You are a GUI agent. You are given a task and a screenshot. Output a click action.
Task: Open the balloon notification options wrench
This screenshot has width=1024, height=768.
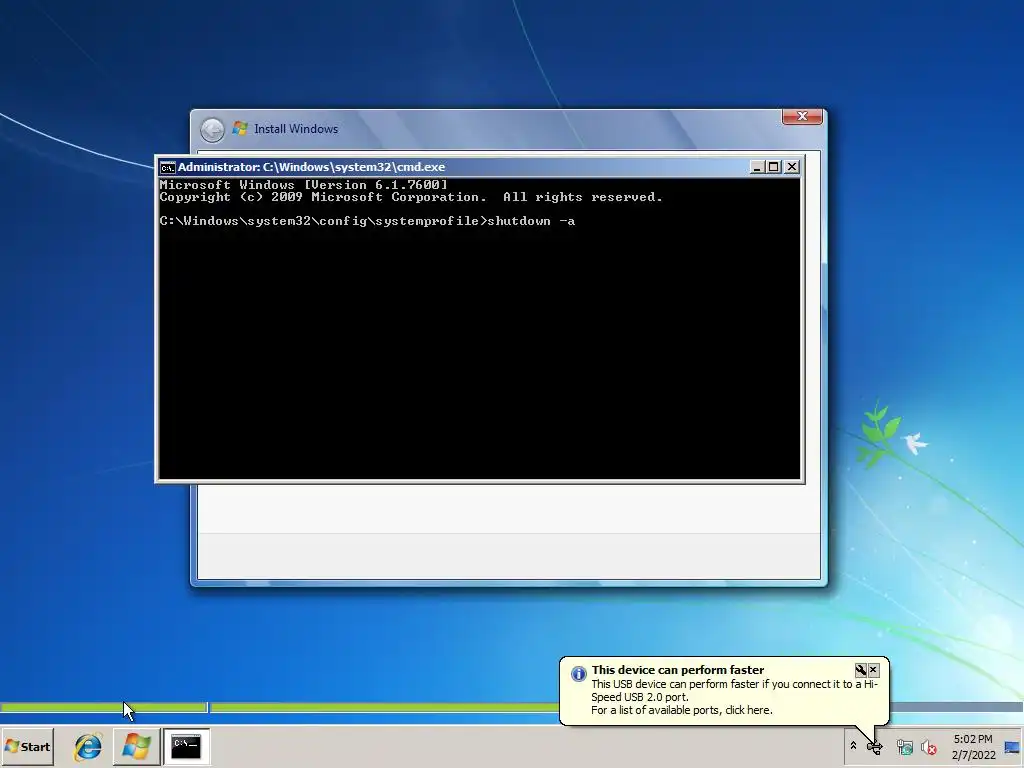pos(861,669)
